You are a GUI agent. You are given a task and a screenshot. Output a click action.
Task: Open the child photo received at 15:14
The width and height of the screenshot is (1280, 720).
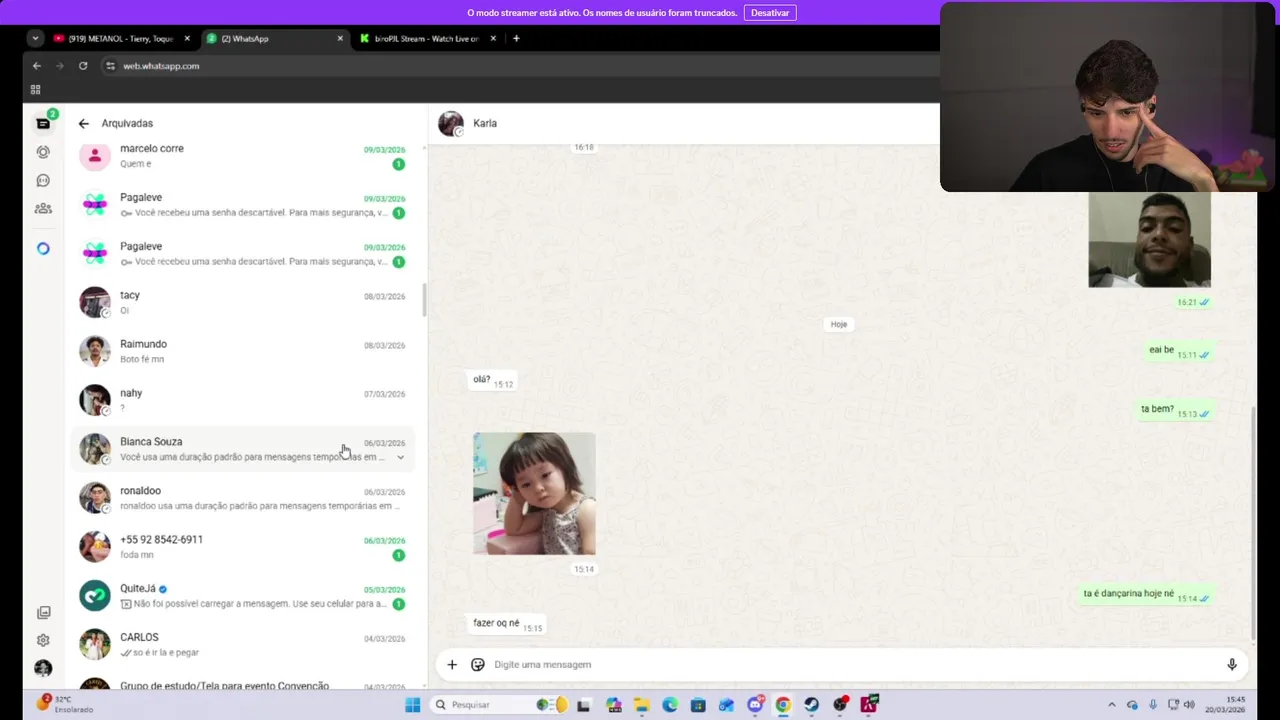point(534,493)
